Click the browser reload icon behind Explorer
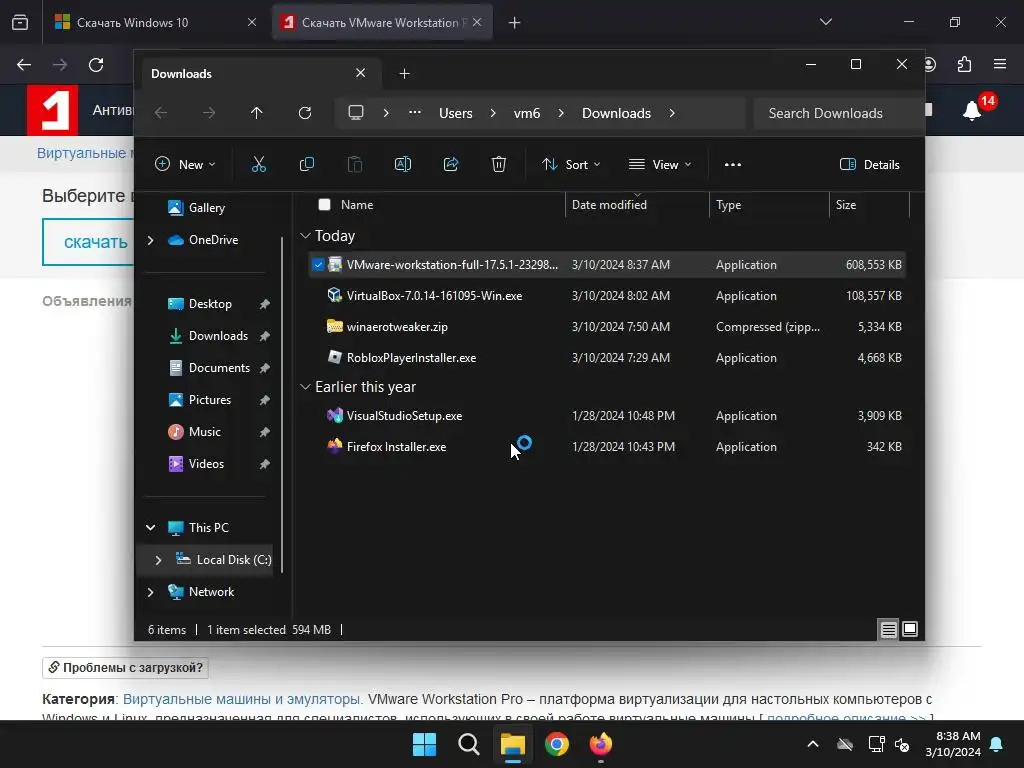 96,65
